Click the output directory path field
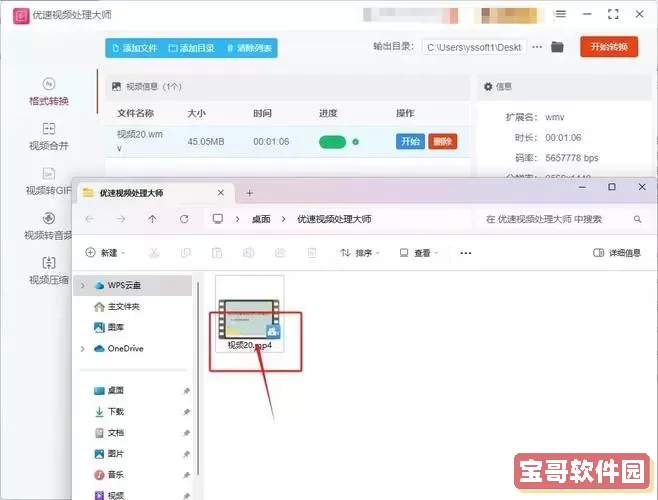658x500 pixels. (x=474, y=47)
